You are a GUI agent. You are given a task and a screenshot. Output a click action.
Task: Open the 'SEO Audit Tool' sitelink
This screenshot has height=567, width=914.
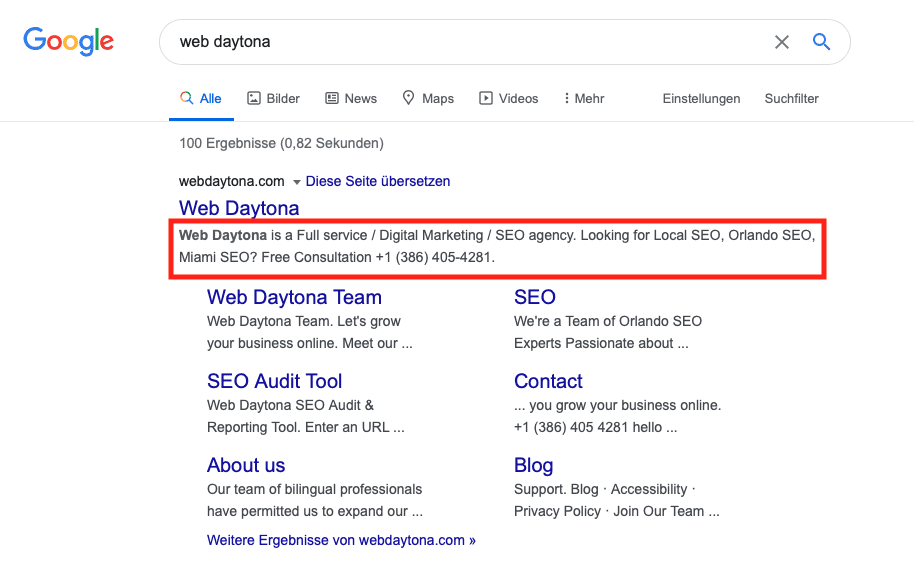coord(275,381)
